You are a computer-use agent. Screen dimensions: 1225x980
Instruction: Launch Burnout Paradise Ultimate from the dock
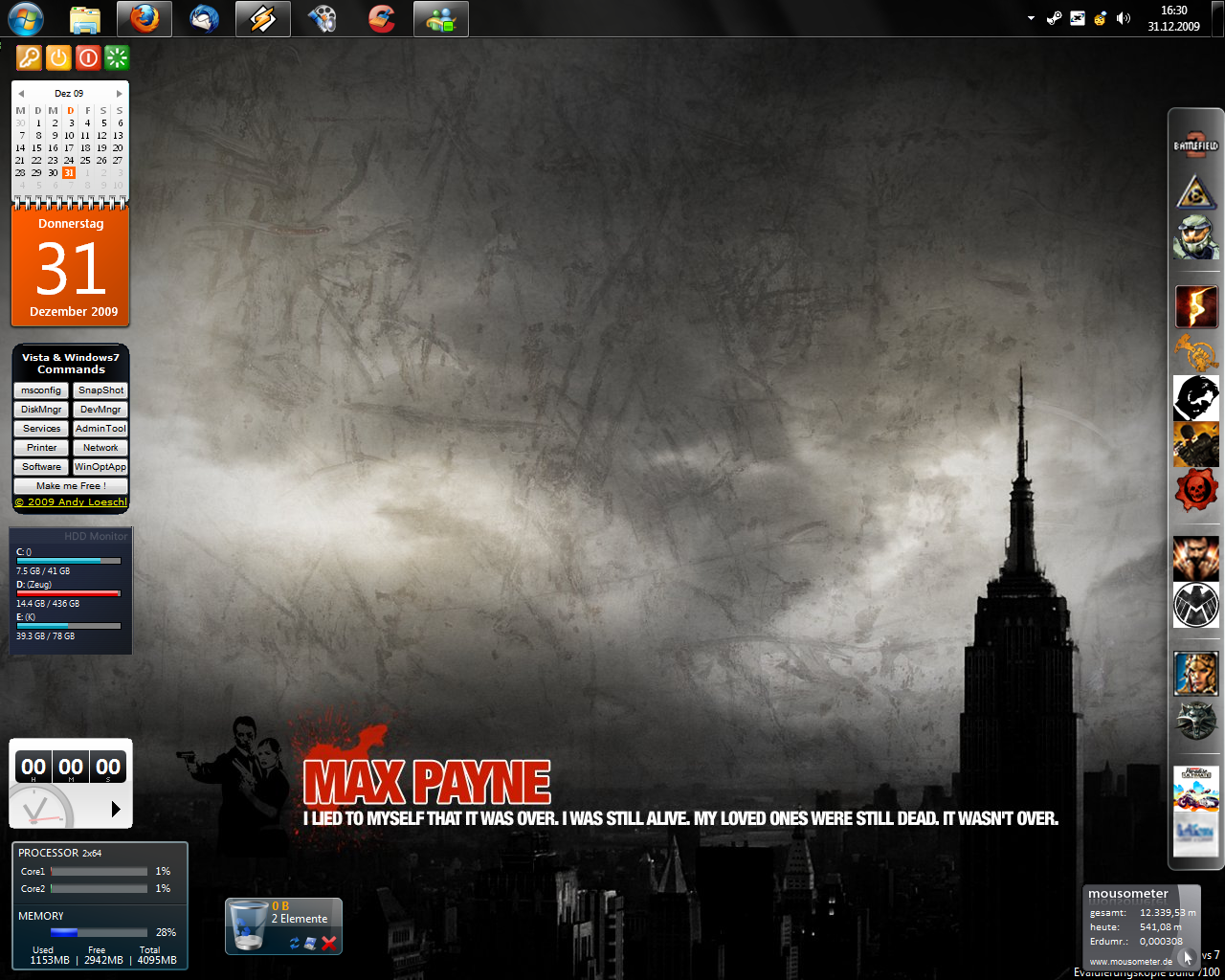click(1196, 788)
